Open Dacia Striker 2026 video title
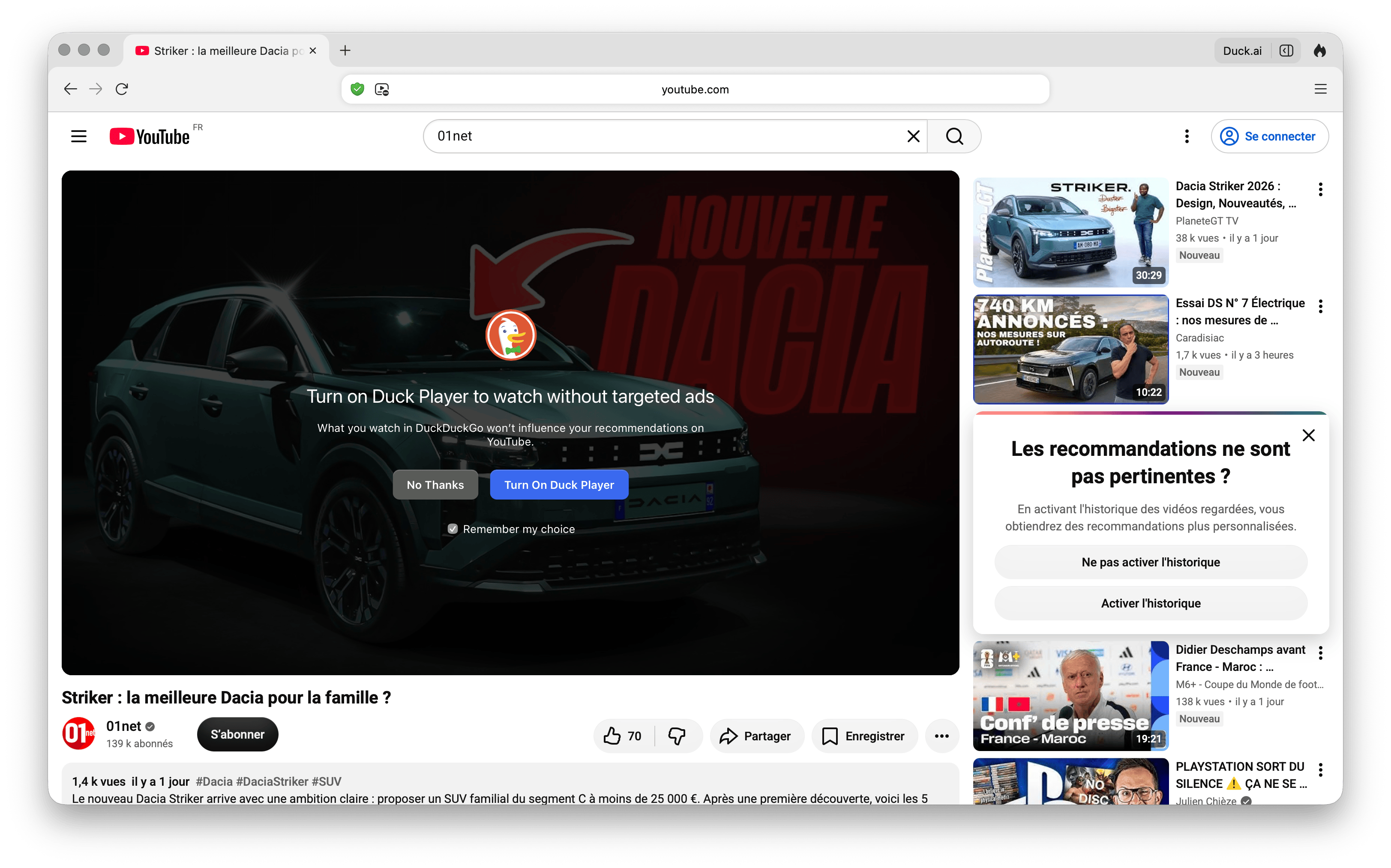The height and width of the screenshot is (868, 1391). tap(1236, 195)
